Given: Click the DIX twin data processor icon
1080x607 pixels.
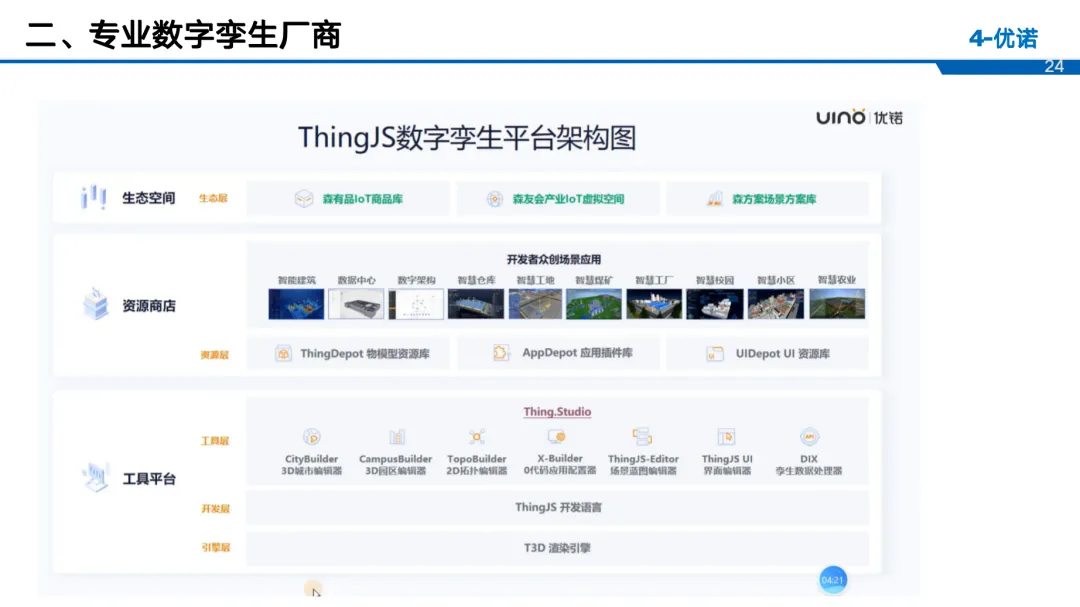Looking at the screenshot, I should click(x=809, y=437).
